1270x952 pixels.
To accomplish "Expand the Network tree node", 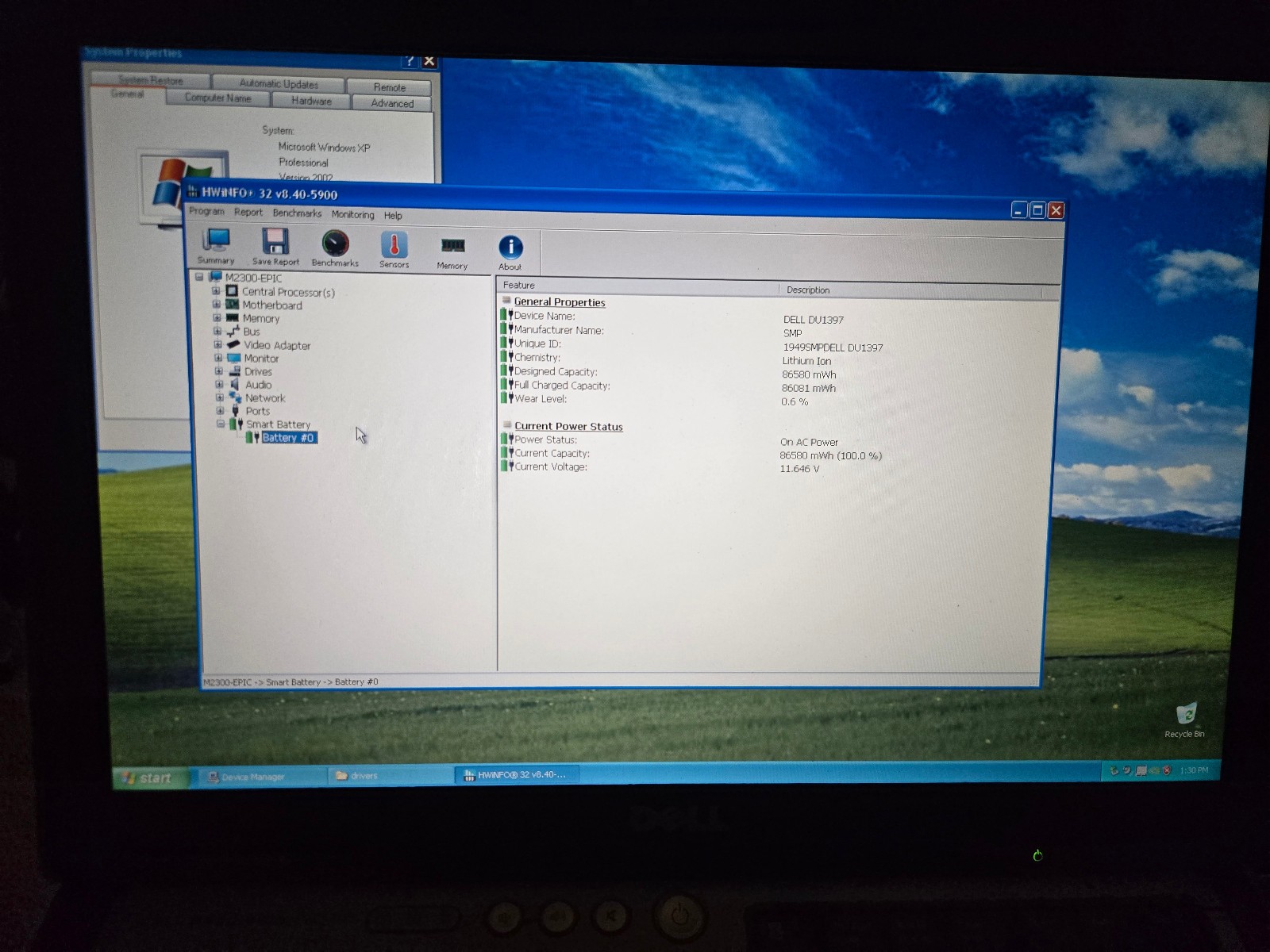I will (220, 397).
